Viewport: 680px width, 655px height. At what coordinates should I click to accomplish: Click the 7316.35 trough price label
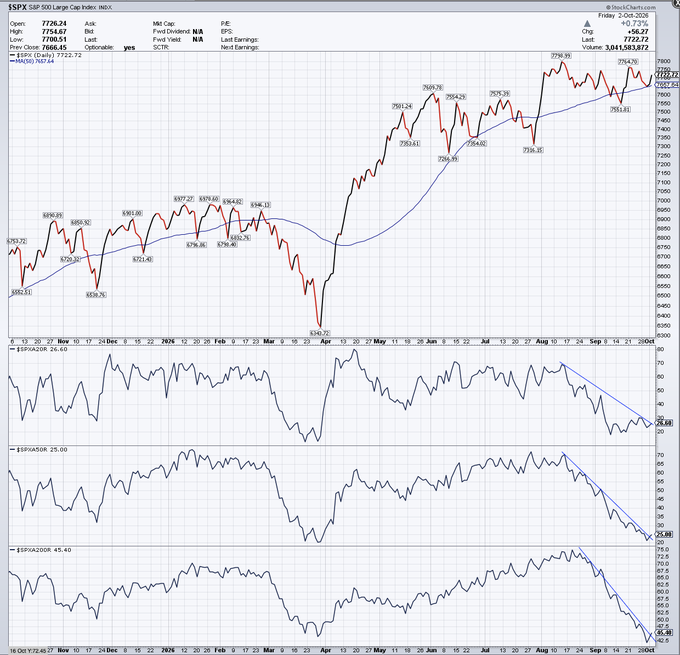[533, 150]
